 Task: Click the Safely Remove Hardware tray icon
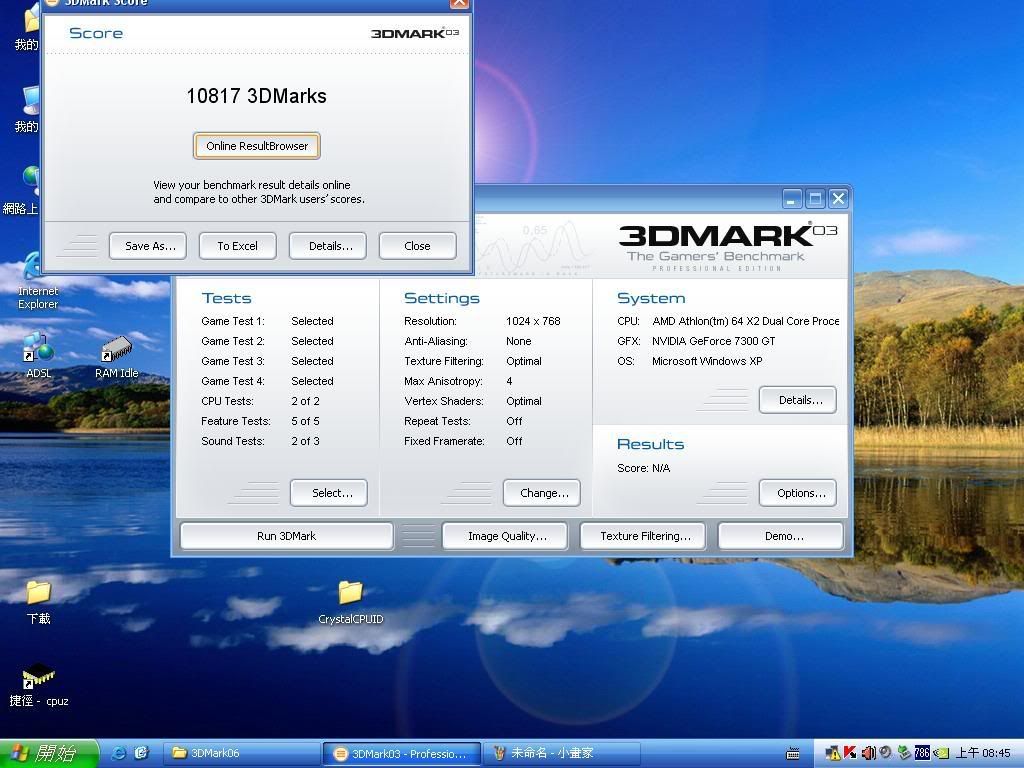click(x=904, y=752)
